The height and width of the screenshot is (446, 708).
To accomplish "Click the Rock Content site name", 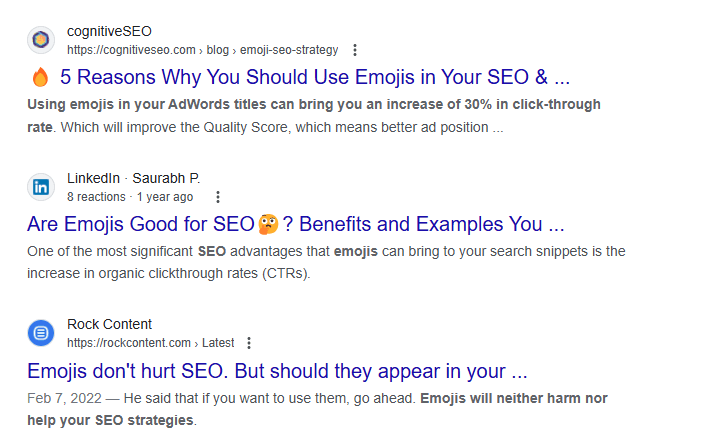I will 109,324.
